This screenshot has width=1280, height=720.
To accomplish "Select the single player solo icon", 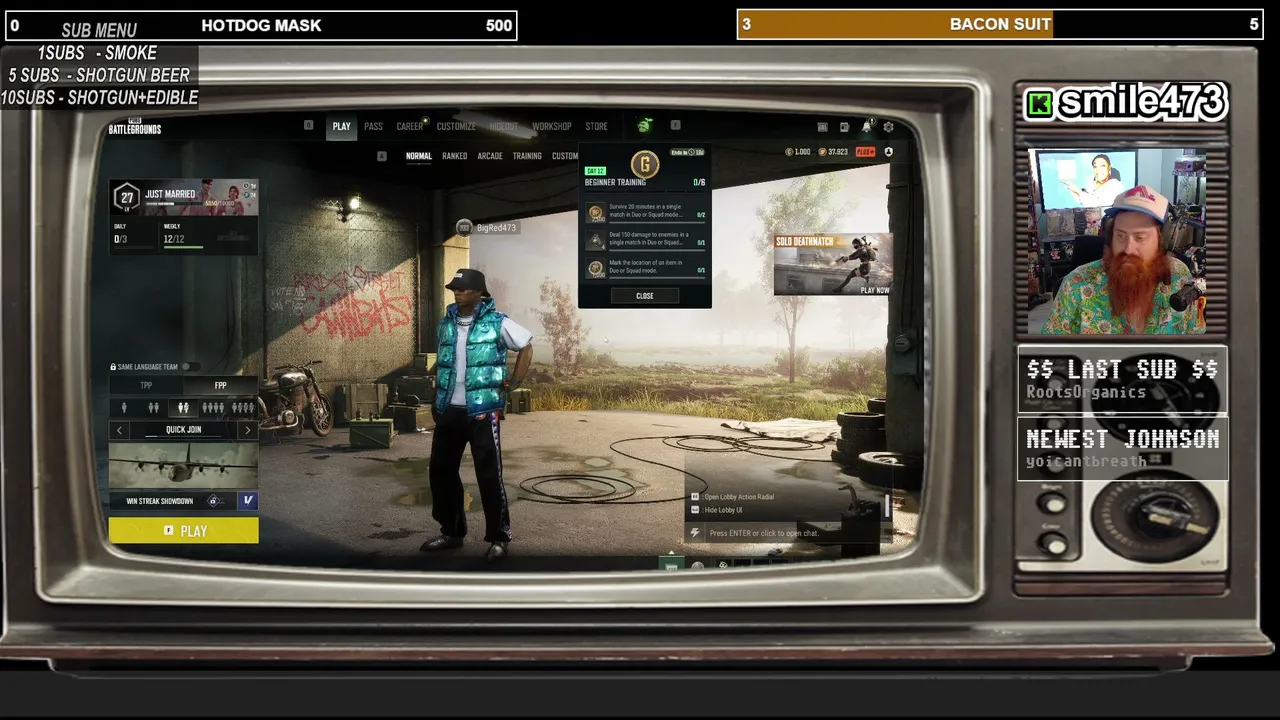I will 124,408.
